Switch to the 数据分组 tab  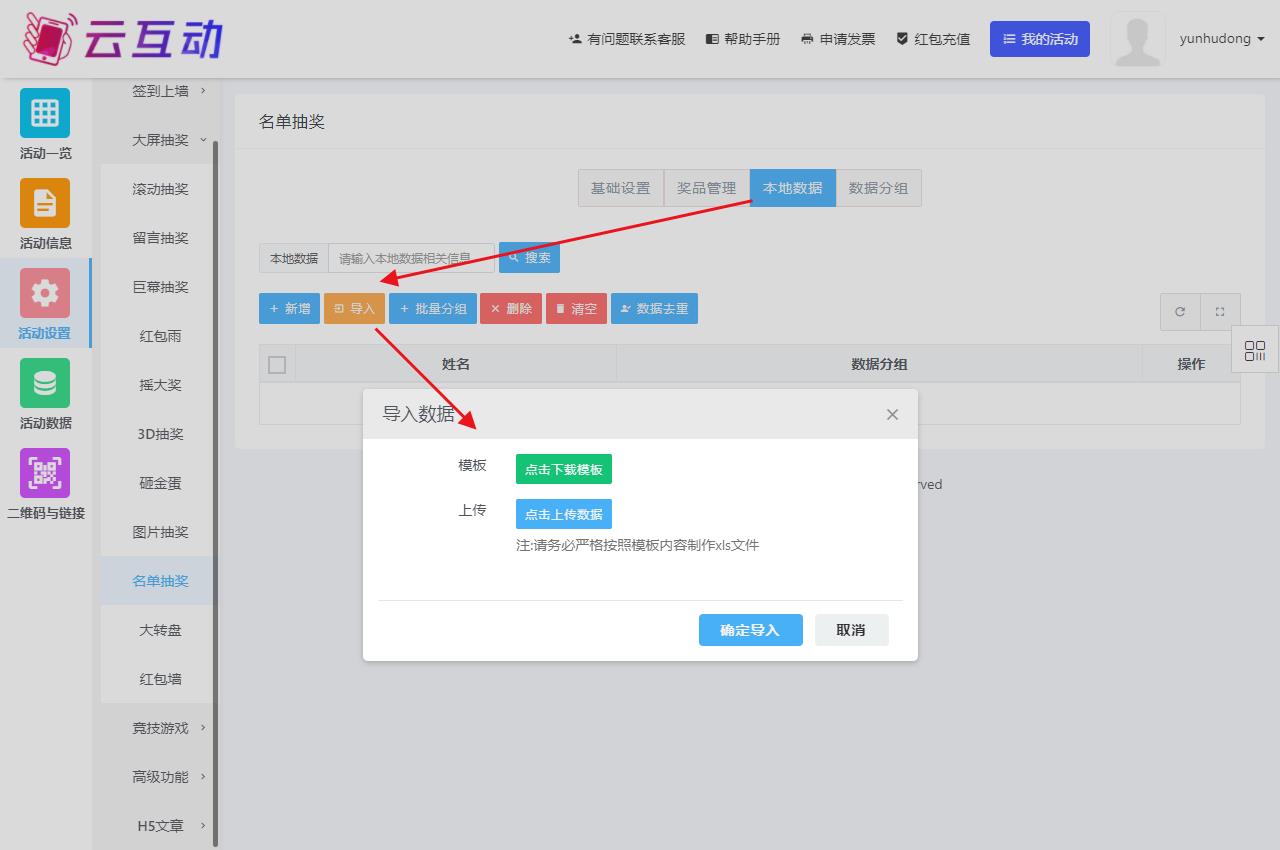point(878,188)
